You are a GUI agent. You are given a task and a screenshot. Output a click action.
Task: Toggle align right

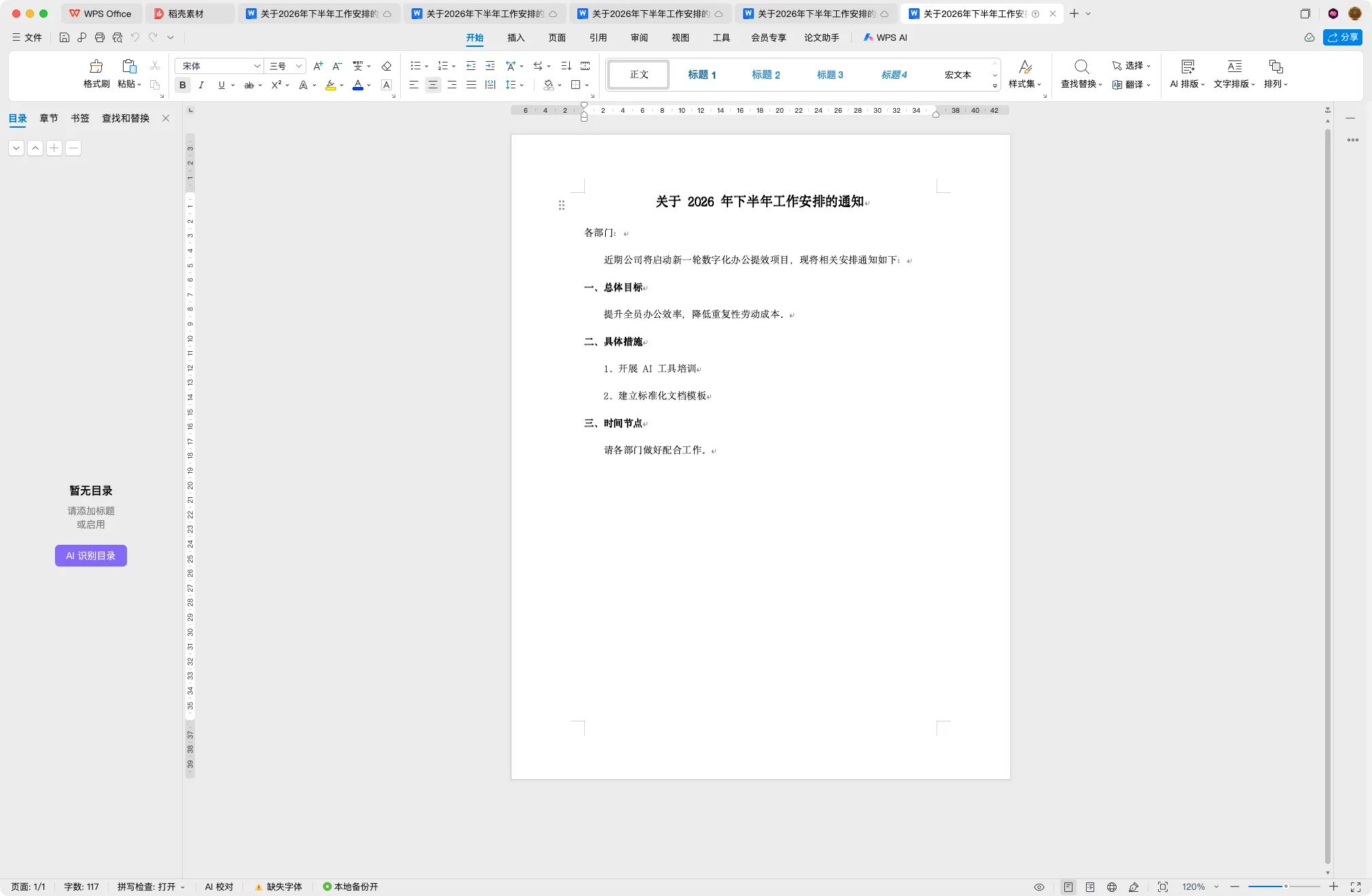point(452,85)
